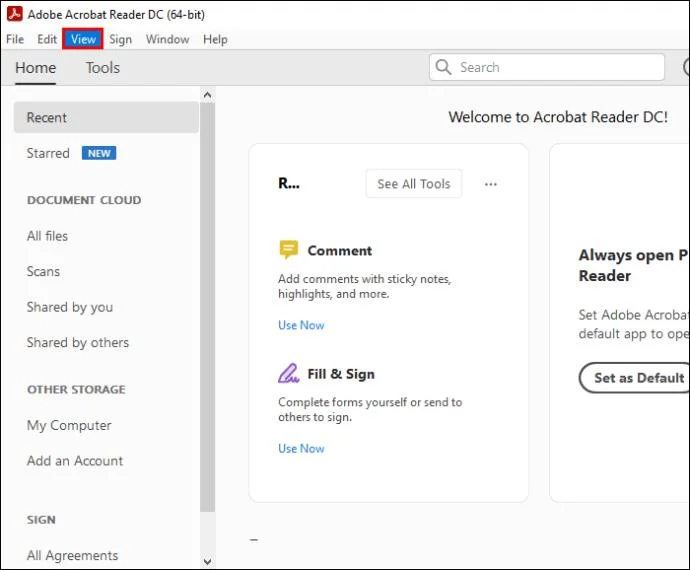690x570 pixels.
Task: Click the NEW badge next to Starred
Action: 99,153
